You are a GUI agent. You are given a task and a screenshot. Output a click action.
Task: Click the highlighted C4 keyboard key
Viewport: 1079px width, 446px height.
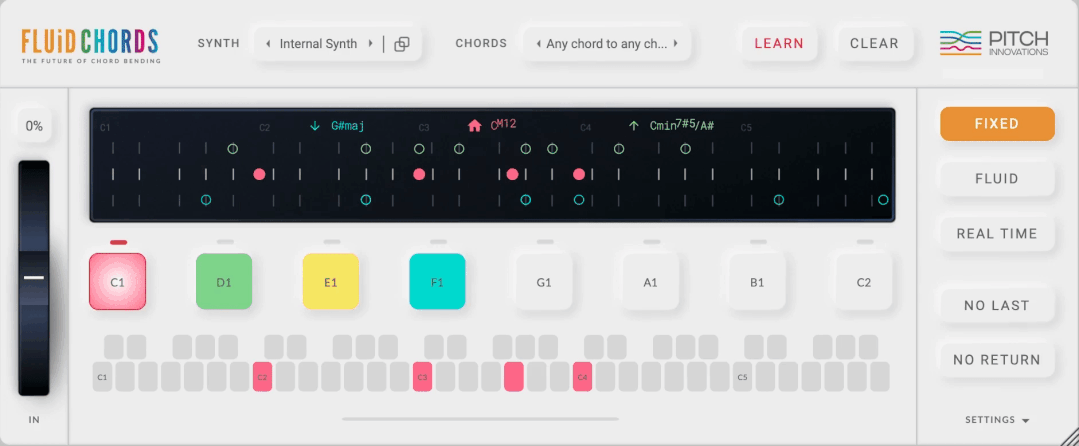(x=583, y=377)
